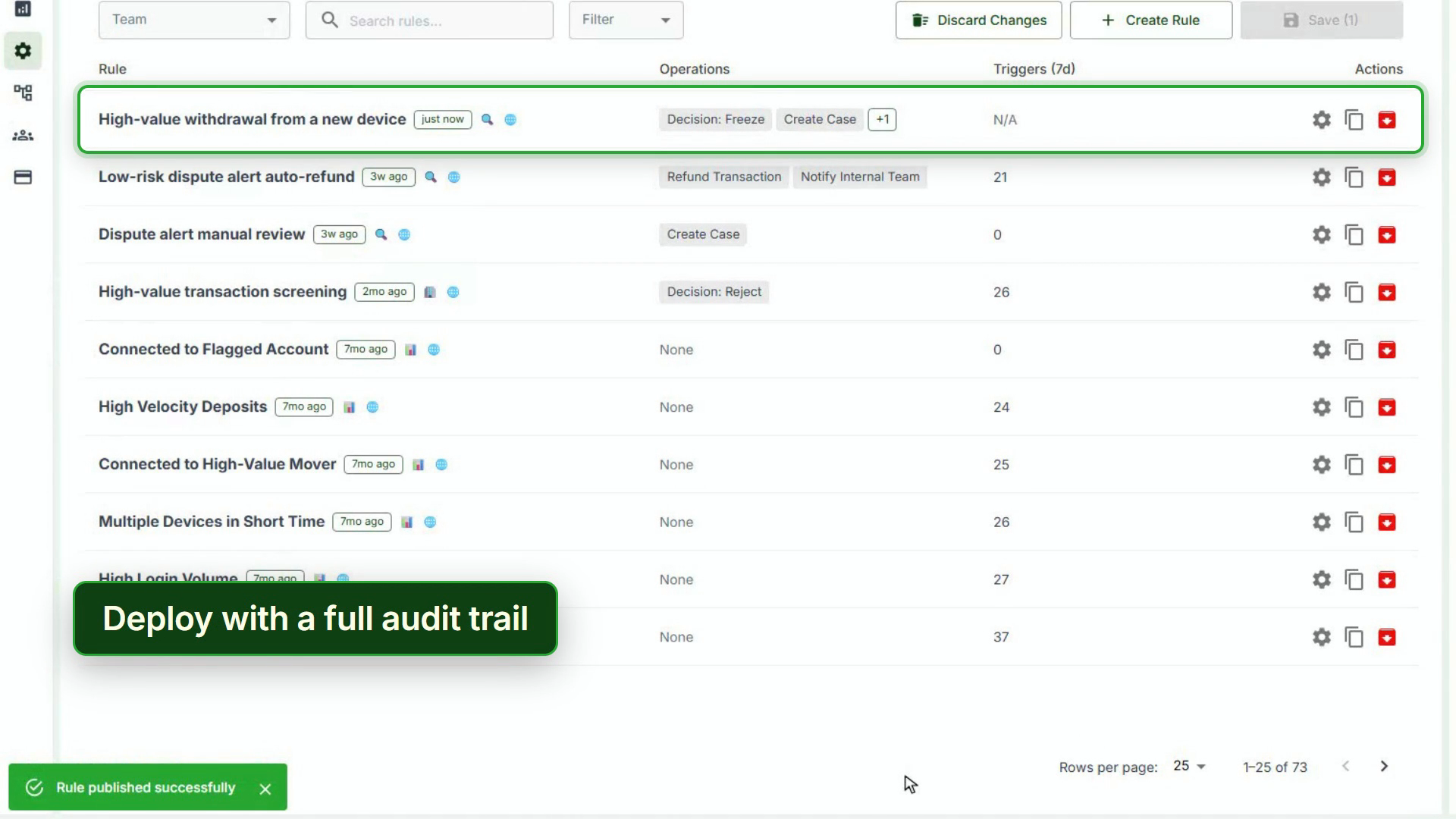Click the magnifier icon beside Dispute alert manual review
The image size is (1456, 819).
coord(381,234)
